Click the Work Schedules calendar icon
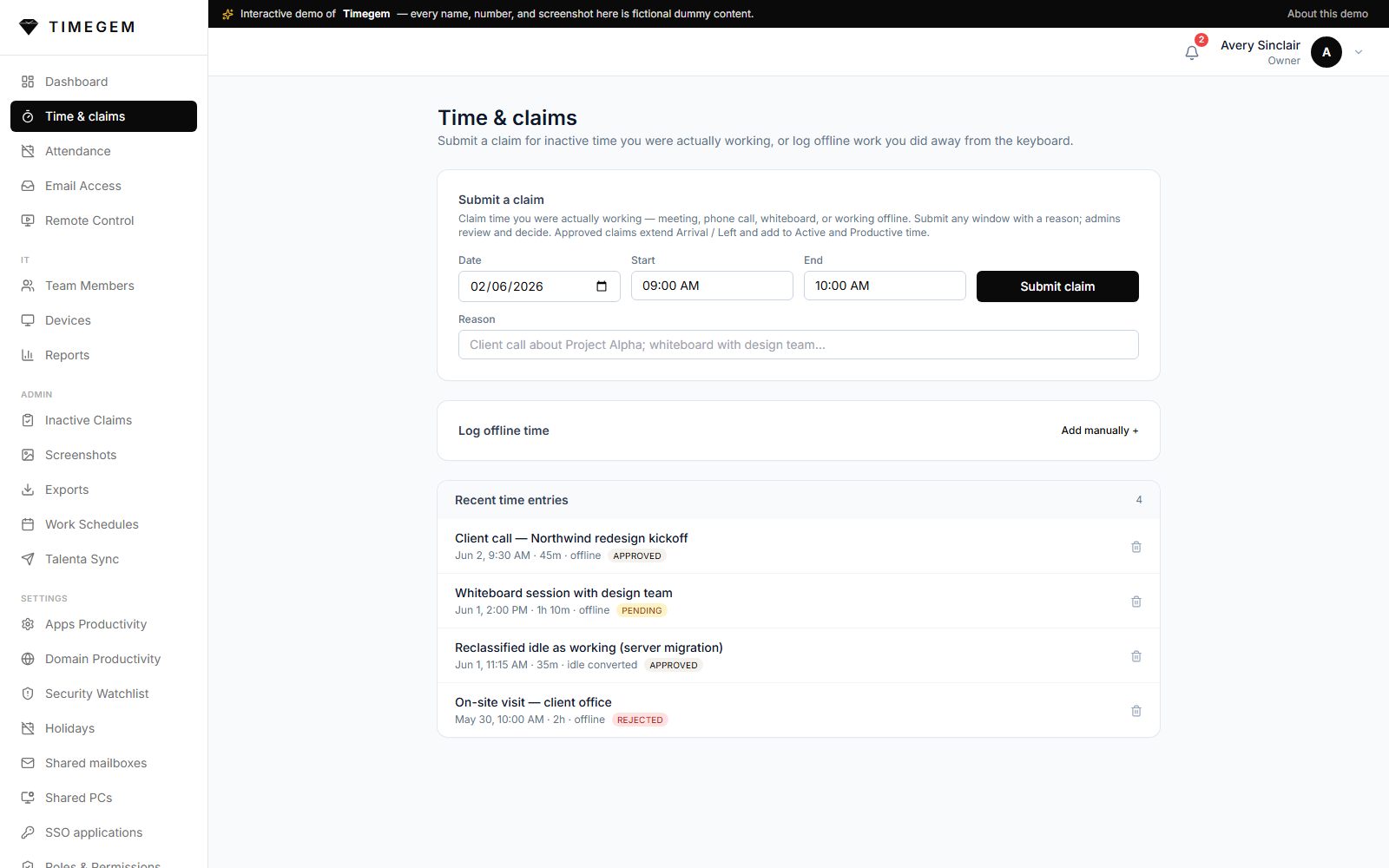This screenshot has height=868, width=1389. coord(28,524)
